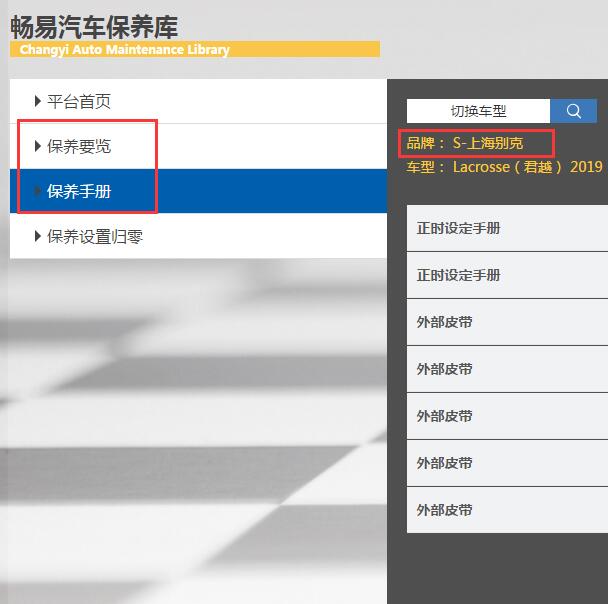Open the 保养要览 menu item
Image resolution: width=608 pixels, height=604 pixels.
198,146
